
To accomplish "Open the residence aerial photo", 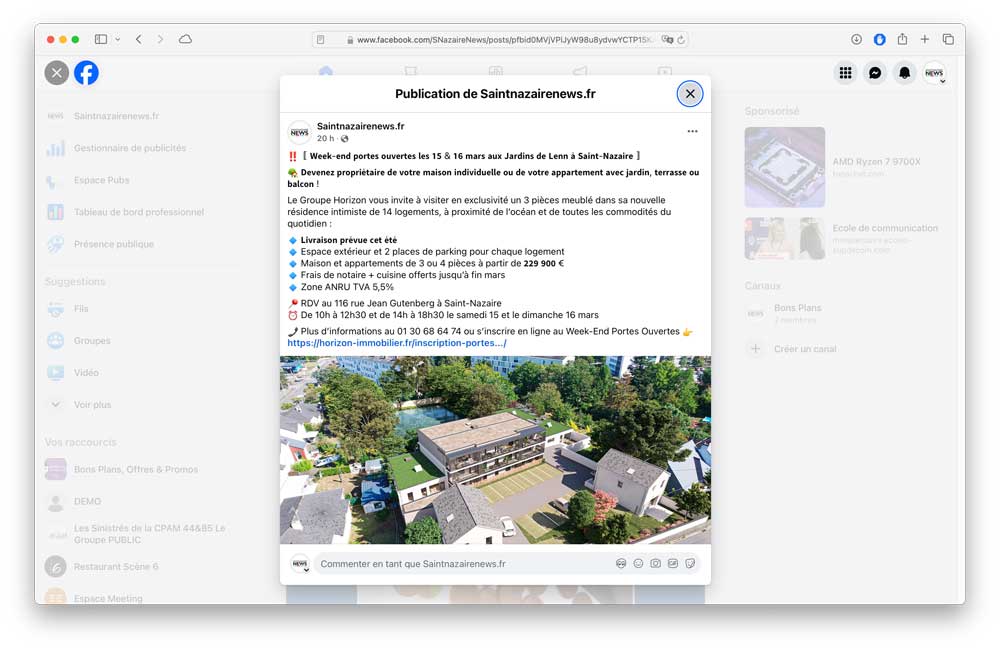I will coord(495,450).
